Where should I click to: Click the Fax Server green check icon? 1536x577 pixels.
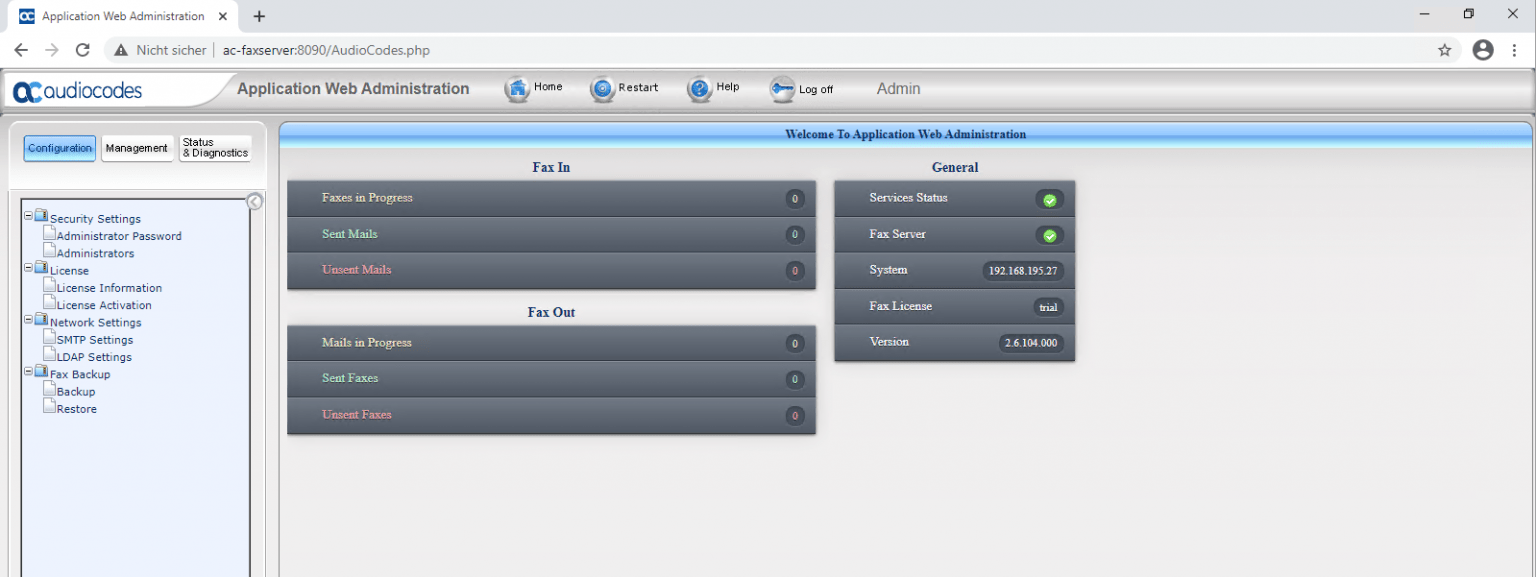click(1048, 235)
